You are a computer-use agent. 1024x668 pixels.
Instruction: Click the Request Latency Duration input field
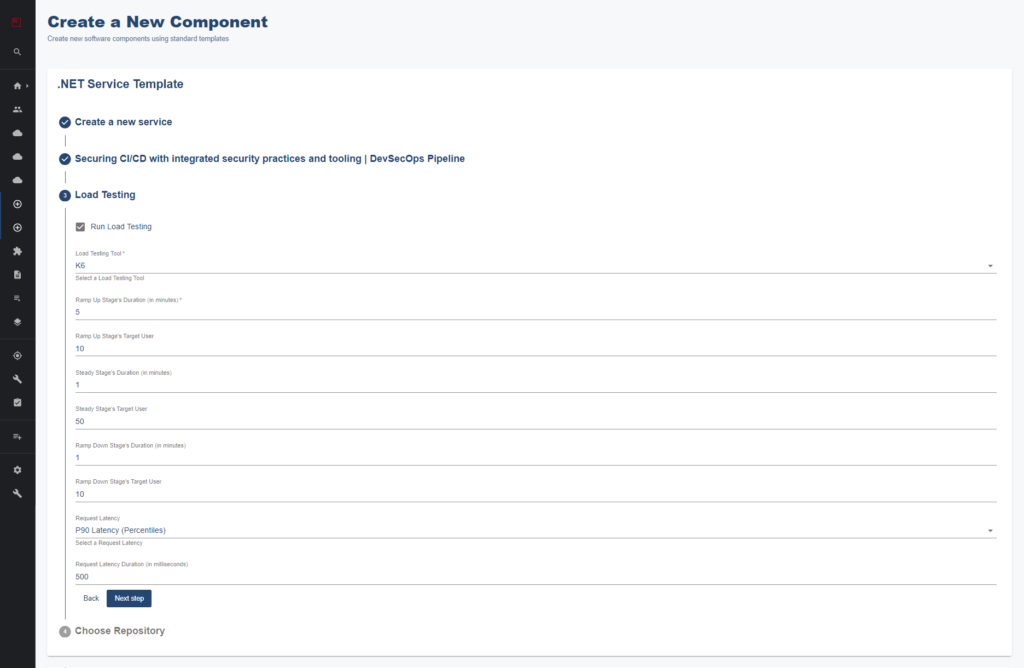click(x=535, y=576)
